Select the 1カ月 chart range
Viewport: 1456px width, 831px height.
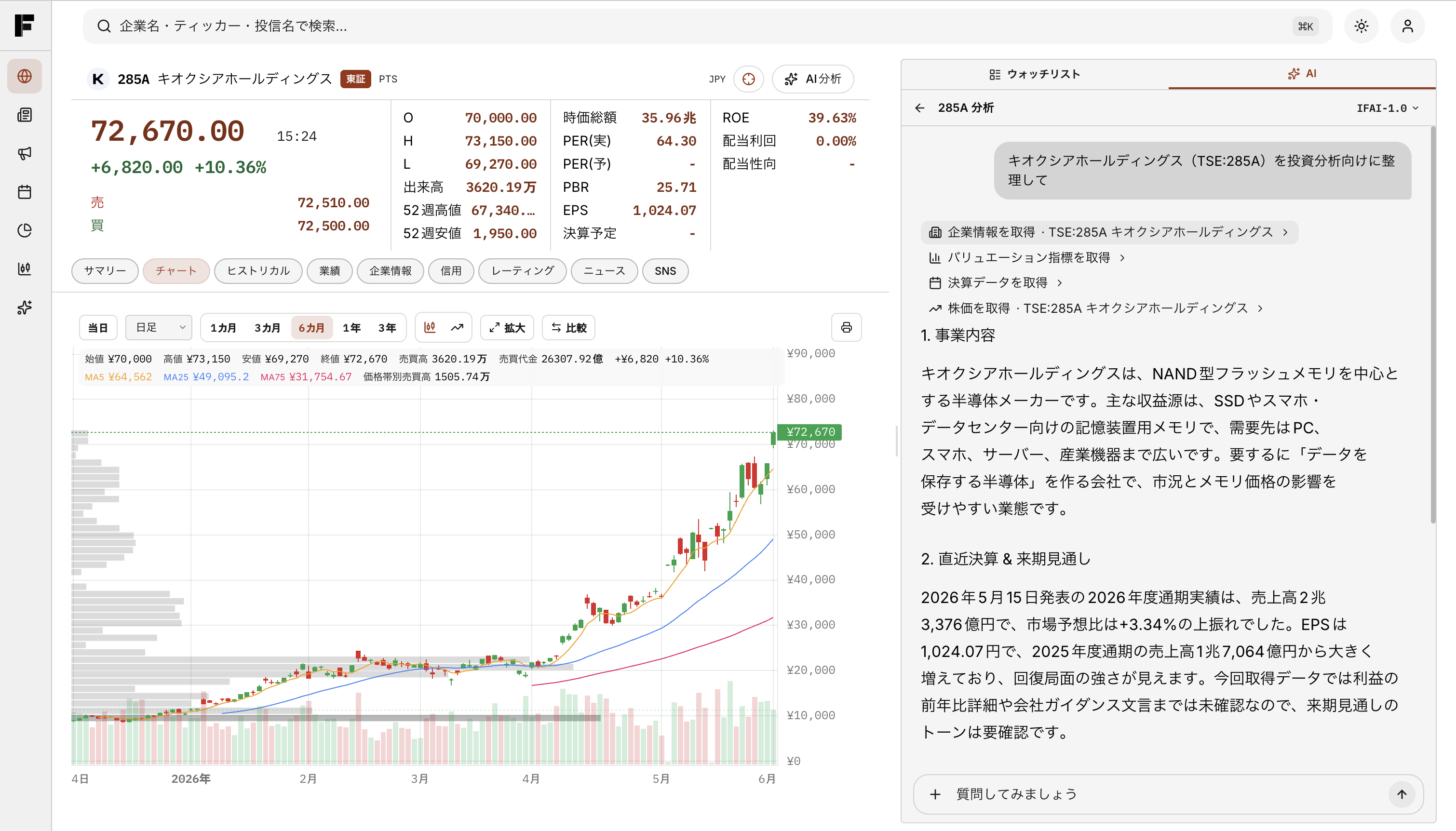pos(223,328)
